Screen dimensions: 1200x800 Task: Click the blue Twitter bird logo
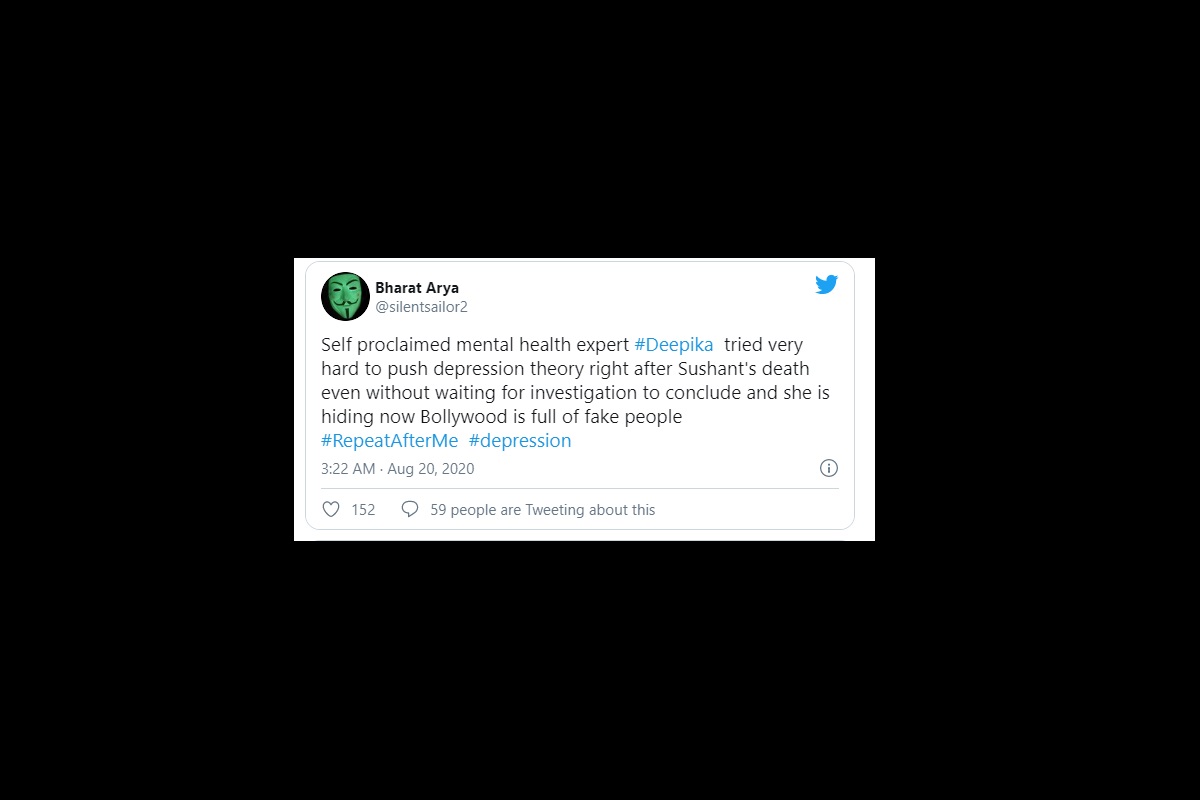pos(826,285)
